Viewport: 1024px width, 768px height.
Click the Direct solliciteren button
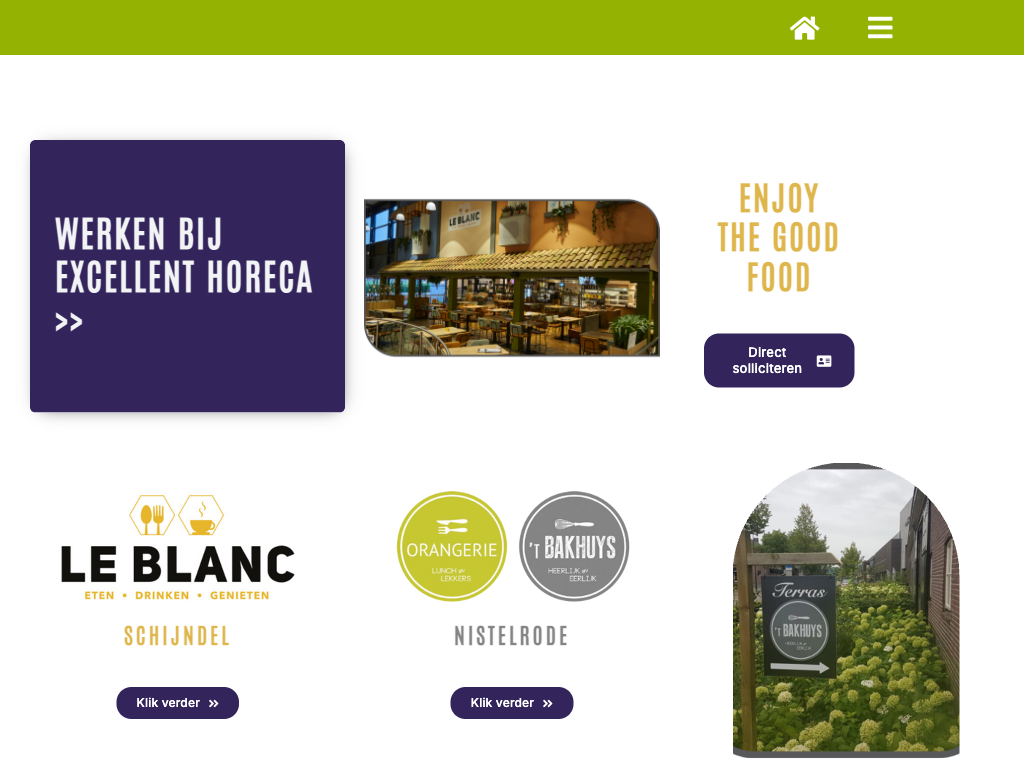click(778, 360)
